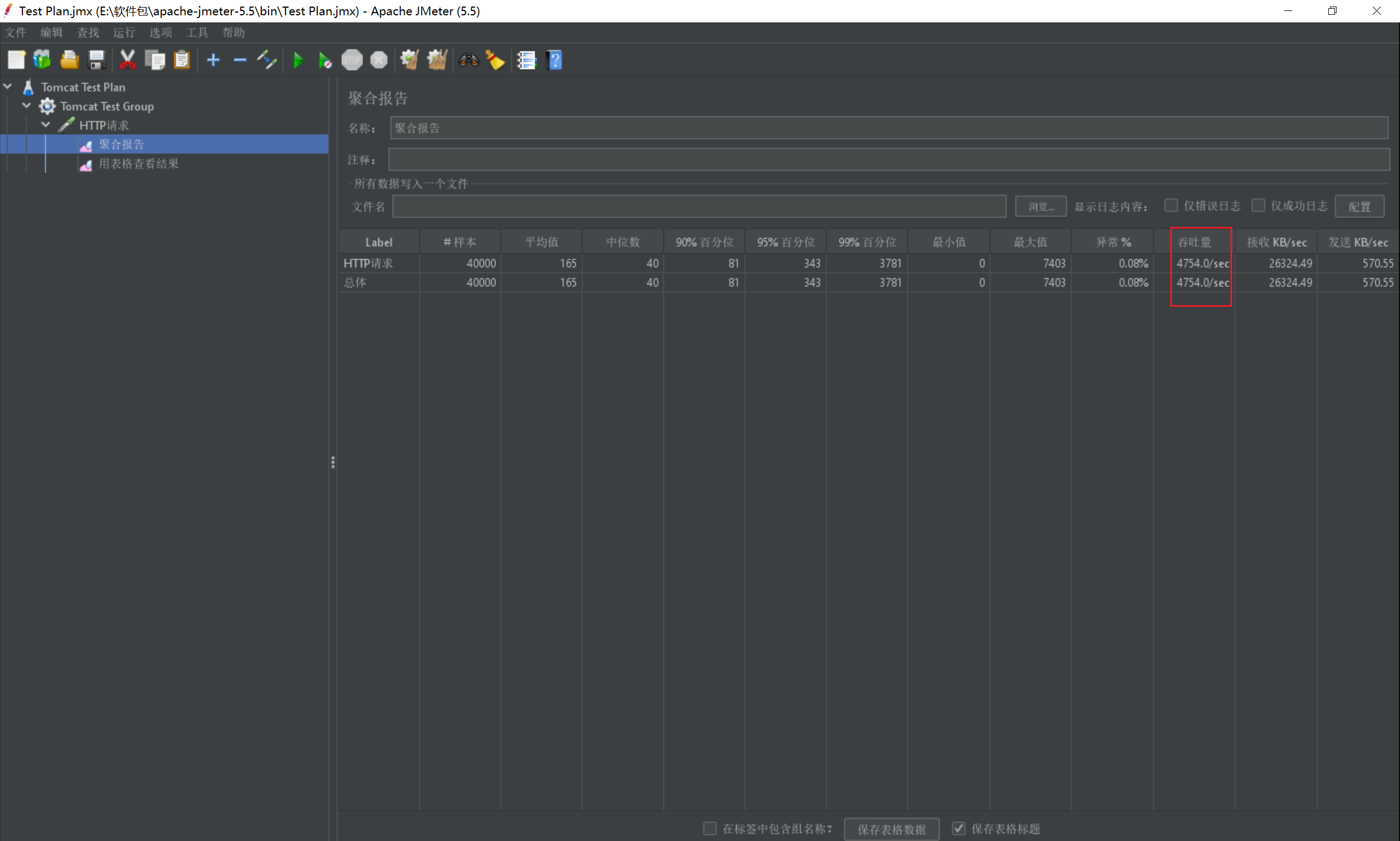Click the 名称 input field
The width and height of the screenshot is (1400, 841).
pyautogui.click(x=889, y=128)
